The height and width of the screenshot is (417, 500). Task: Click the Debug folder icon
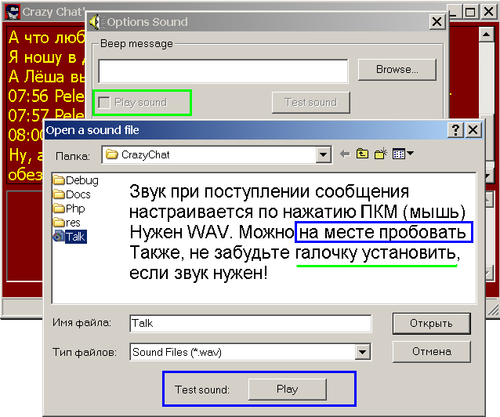pos(59,180)
